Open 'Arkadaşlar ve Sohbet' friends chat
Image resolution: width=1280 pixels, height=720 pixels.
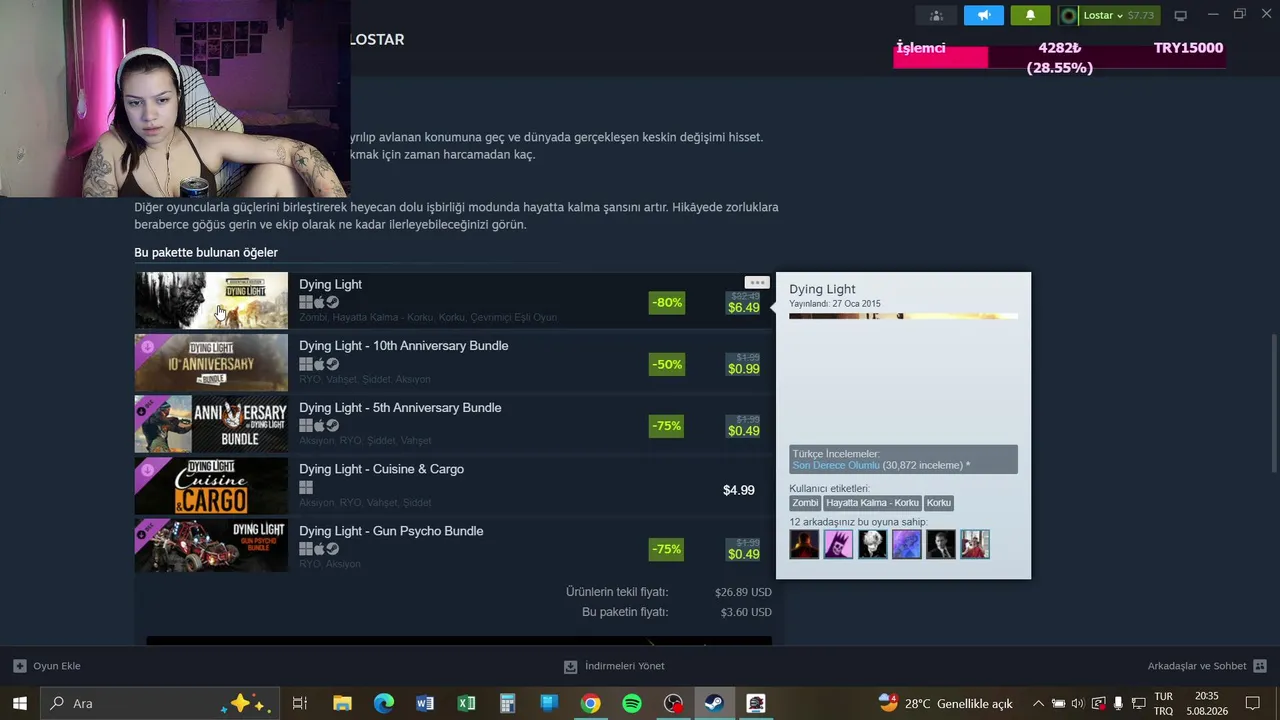tap(1207, 666)
